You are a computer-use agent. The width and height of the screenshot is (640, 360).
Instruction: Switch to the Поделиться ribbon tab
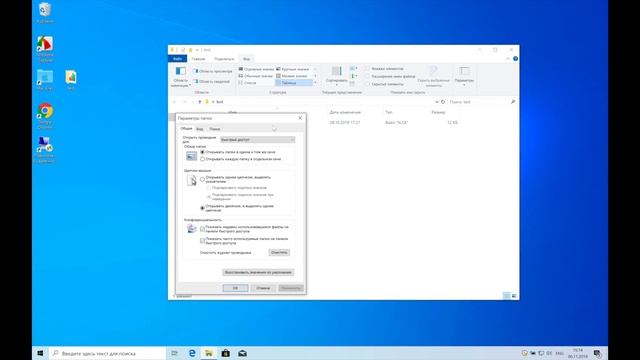(x=224, y=59)
